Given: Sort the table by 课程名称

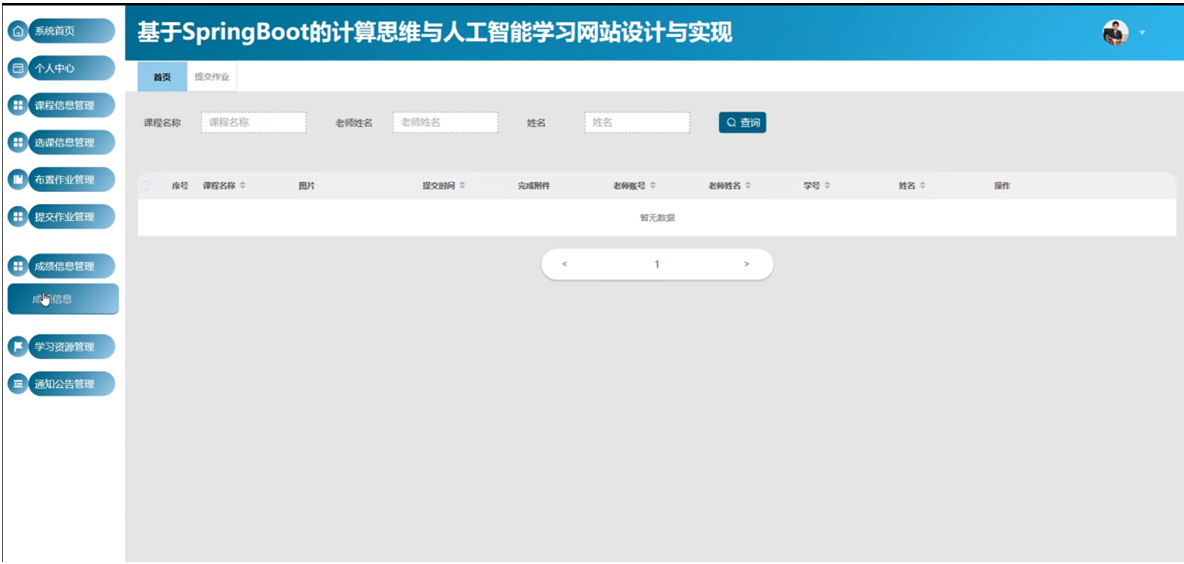Looking at the screenshot, I should point(242,186).
